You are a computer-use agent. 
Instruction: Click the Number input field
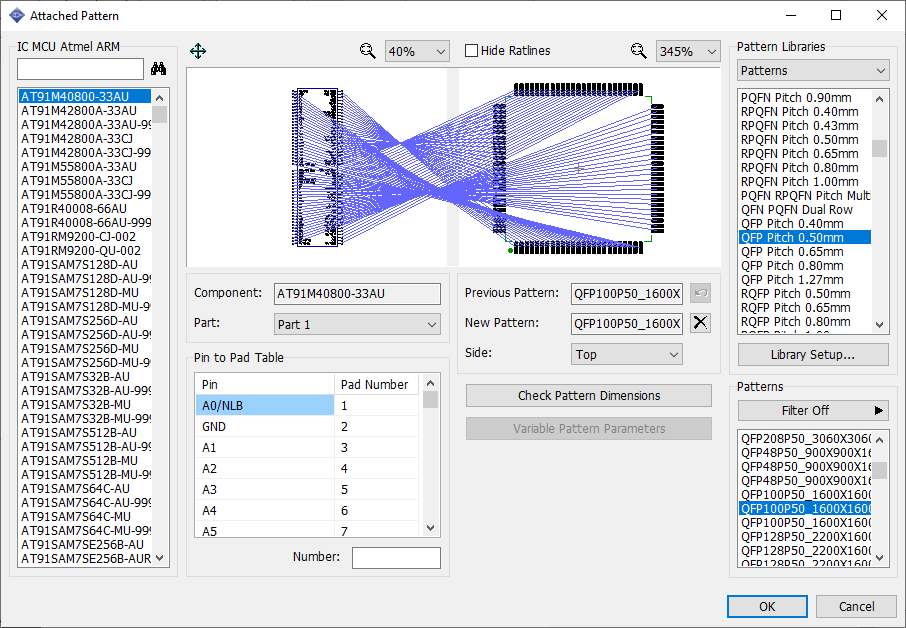[x=396, y=558]
